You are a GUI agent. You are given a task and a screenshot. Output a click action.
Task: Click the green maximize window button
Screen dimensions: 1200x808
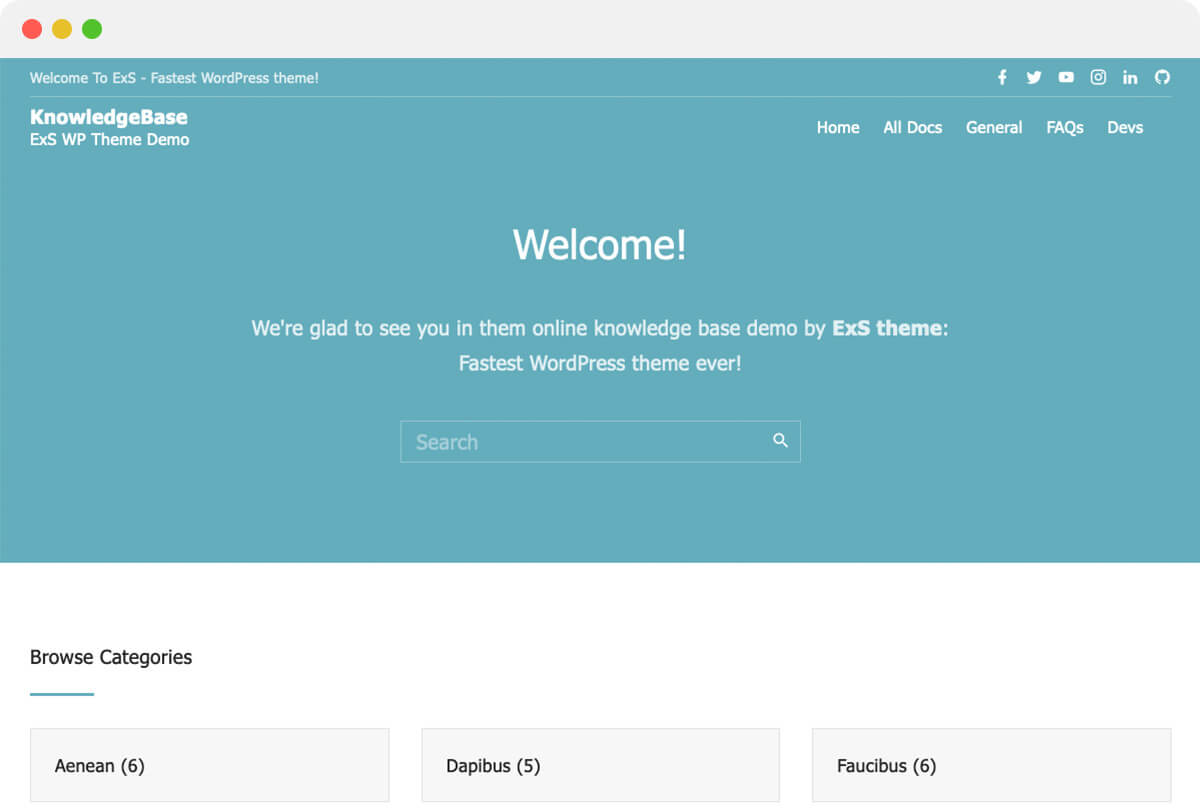pyautogui.click(x=92, y=29)
